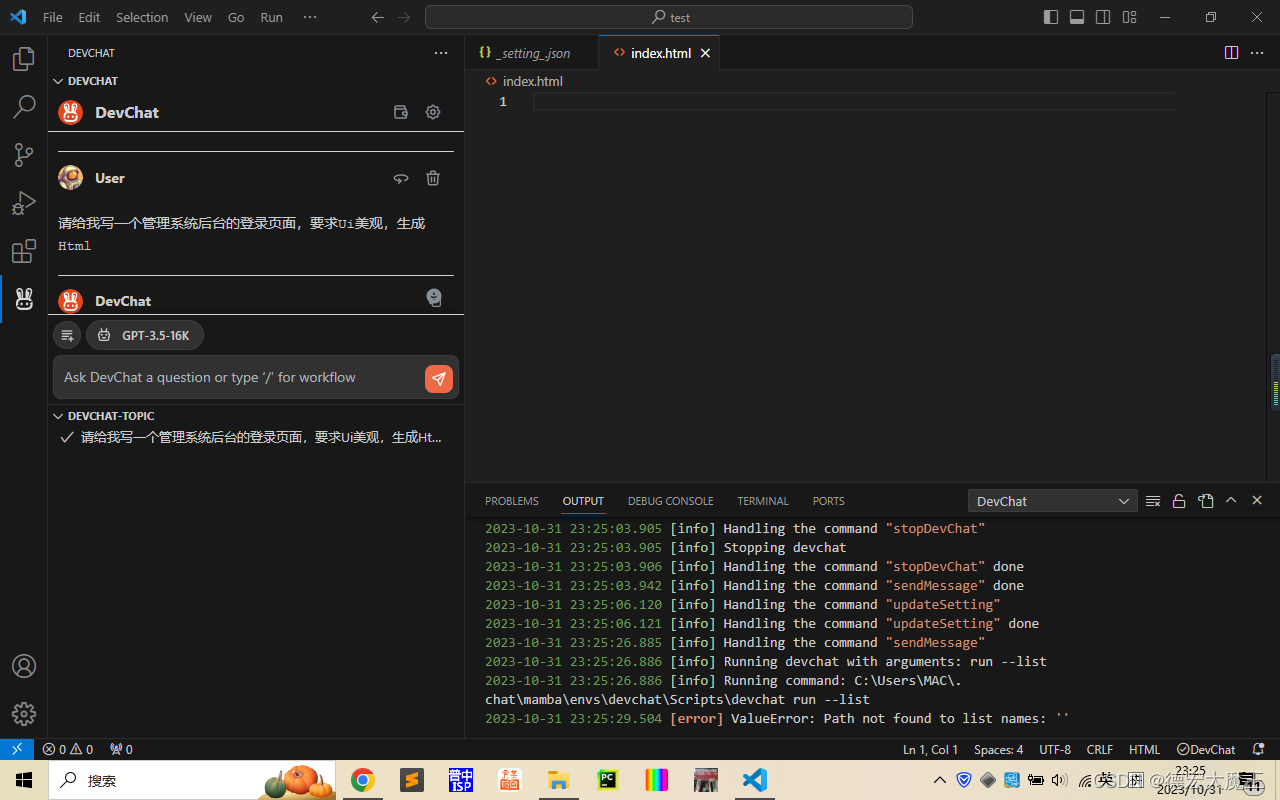Click the Customize Layout icon
Viewport: 1280px width, 800px height.
coord(1129,17)
